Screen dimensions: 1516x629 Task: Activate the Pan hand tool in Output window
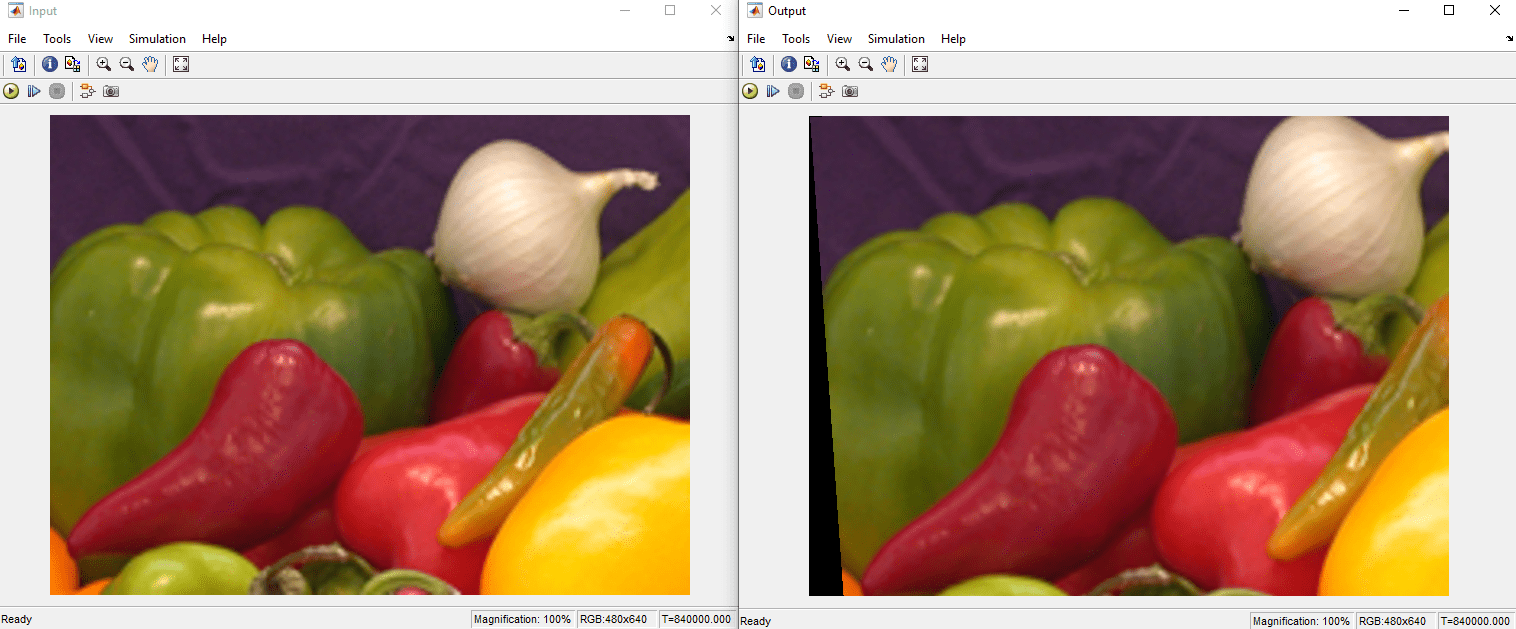889,64
